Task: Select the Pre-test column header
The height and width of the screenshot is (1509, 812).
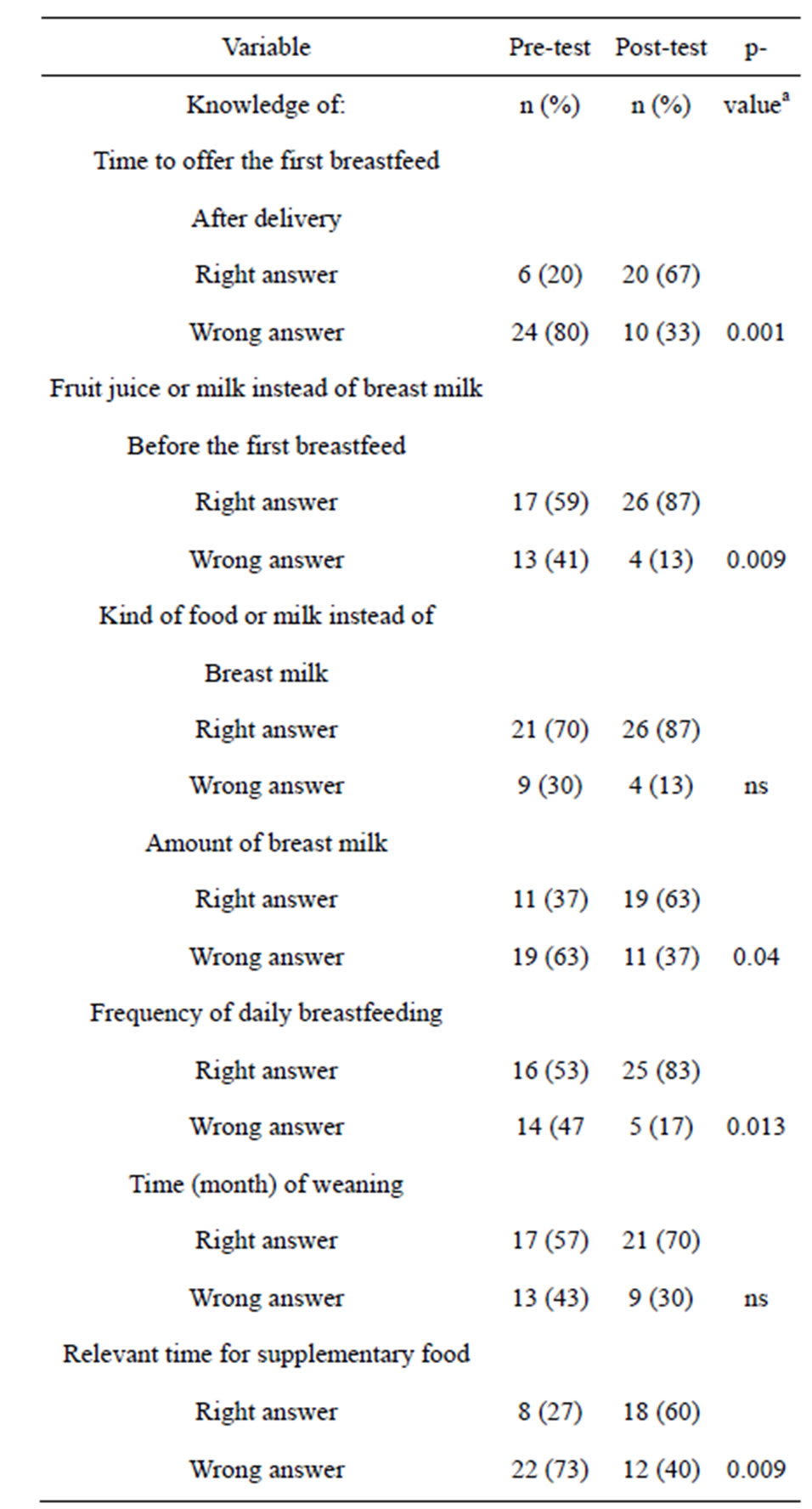Action: (x=550, y=47)
